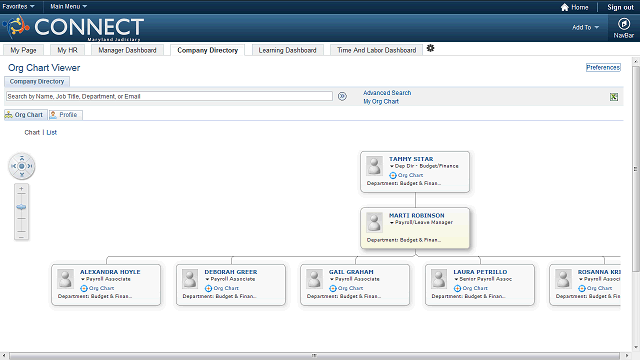Click Alexandra Hoyle's avatar photo
The image size is (640, 360).
click(65, 279)
